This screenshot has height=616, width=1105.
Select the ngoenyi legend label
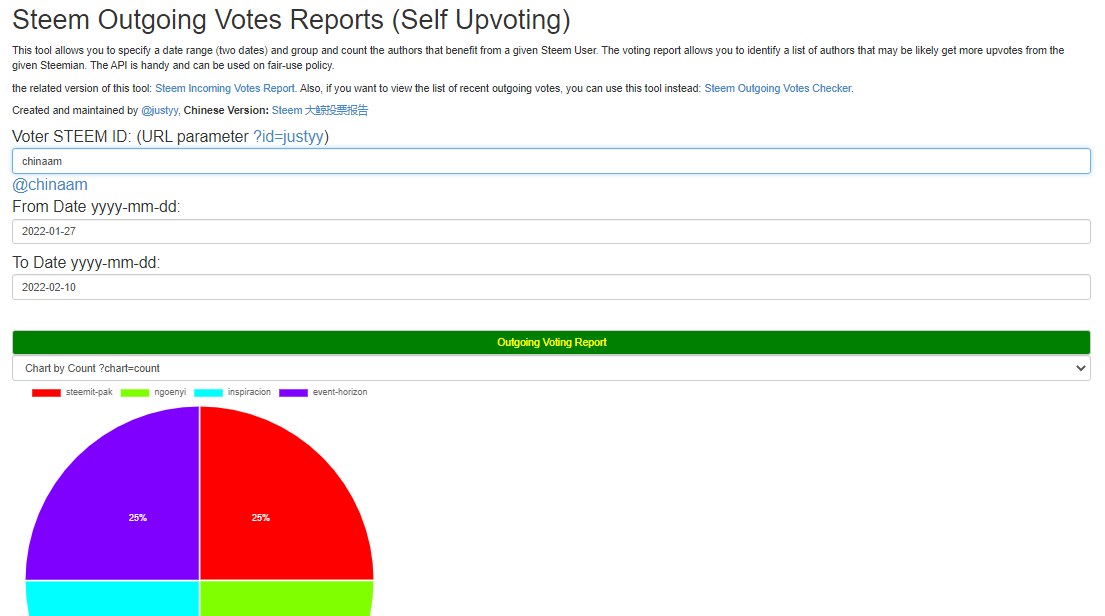click(x=170, y=392)
